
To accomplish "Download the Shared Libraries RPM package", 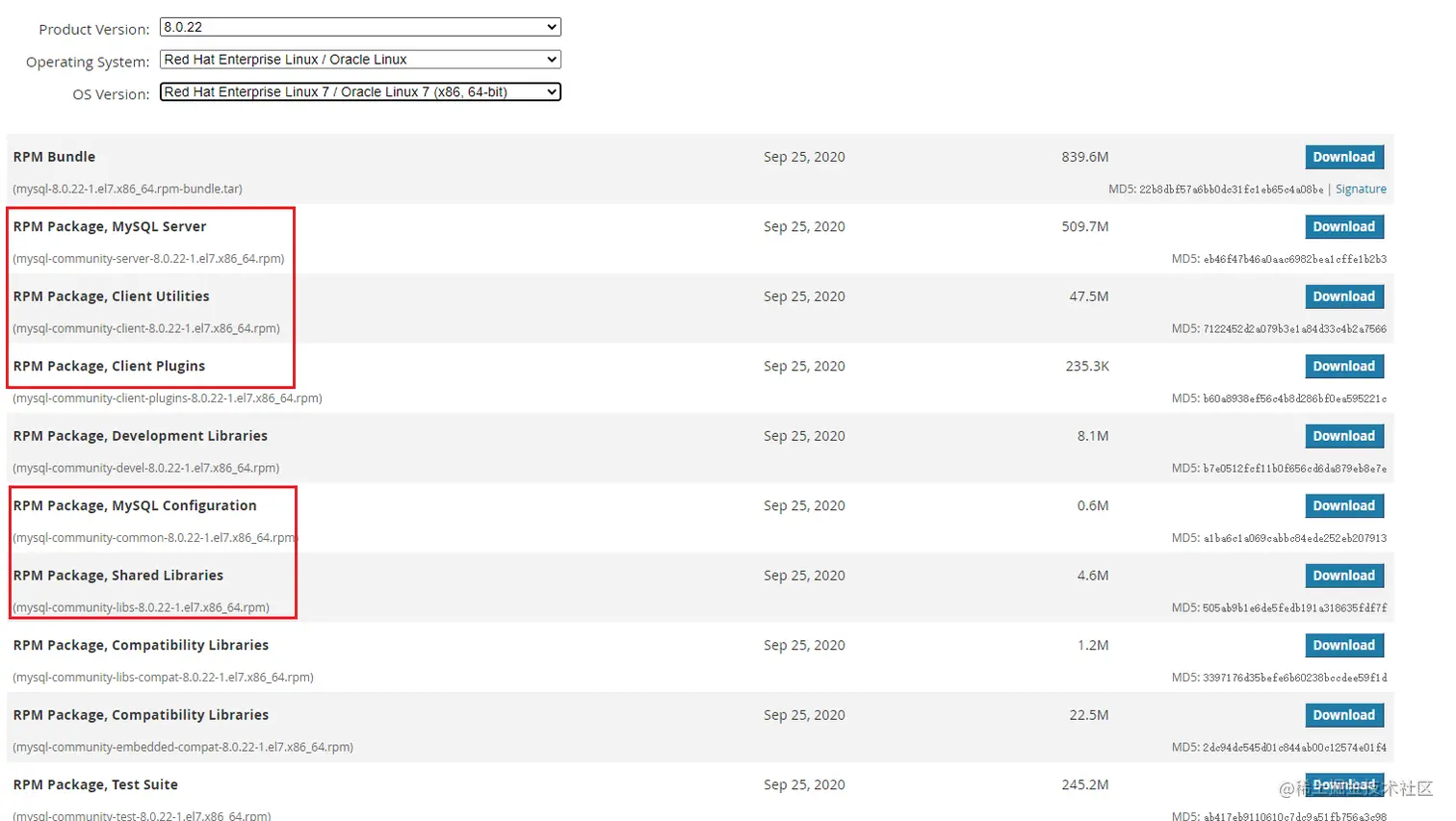I will [x=1344, y=576].
